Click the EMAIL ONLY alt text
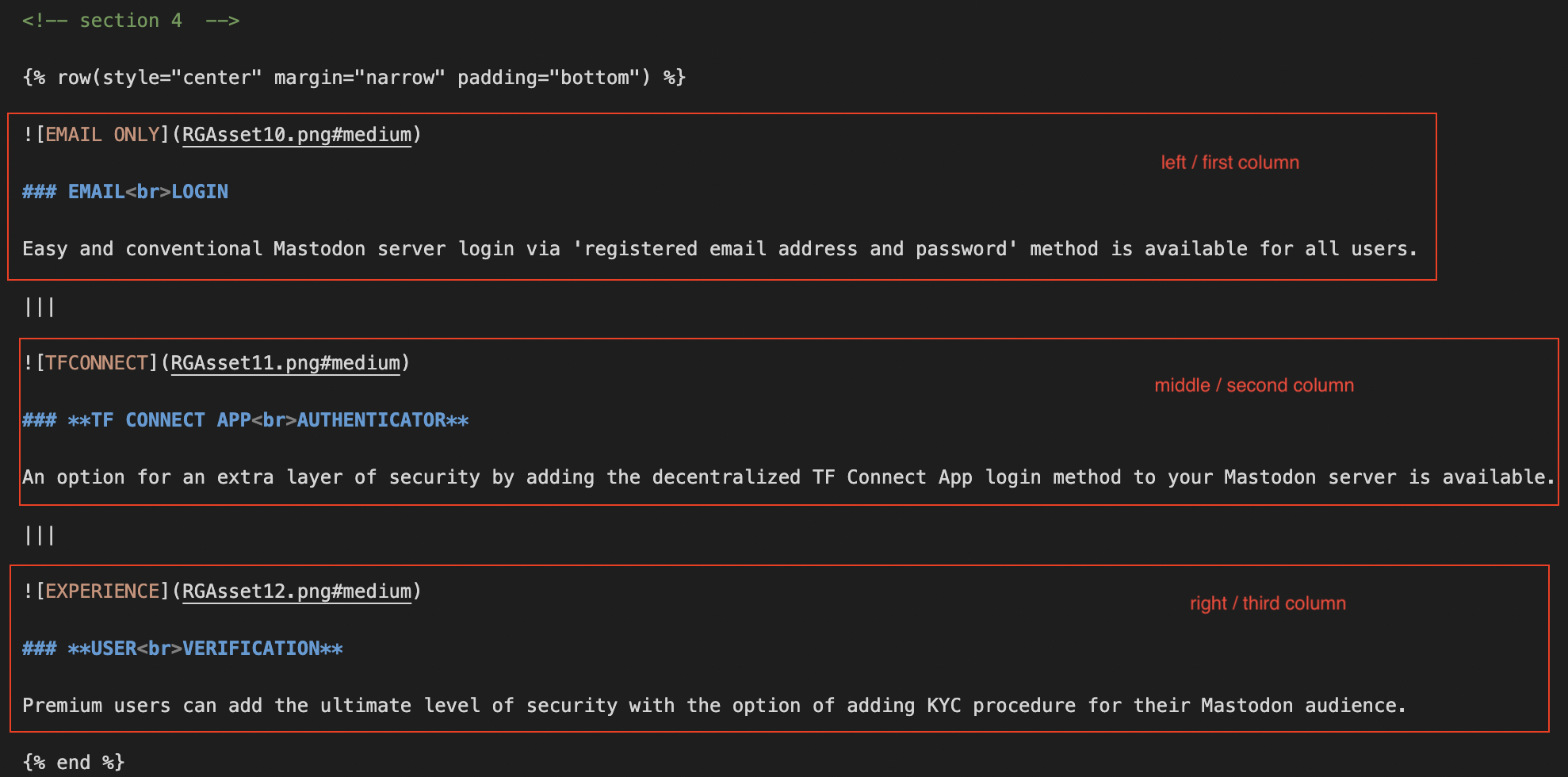This screenshot has height=777, width=1568. point(102,135)
